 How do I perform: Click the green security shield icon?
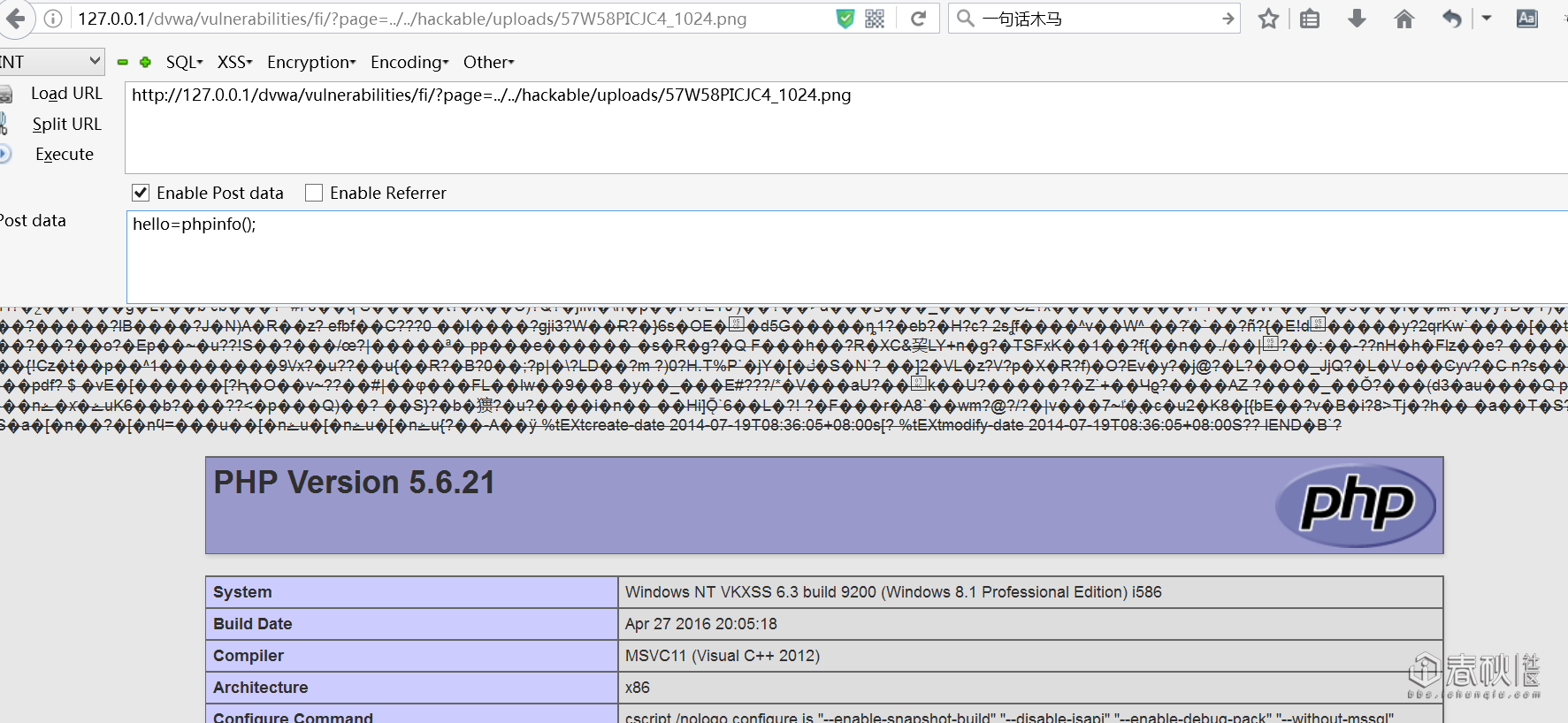click(845, 19)
